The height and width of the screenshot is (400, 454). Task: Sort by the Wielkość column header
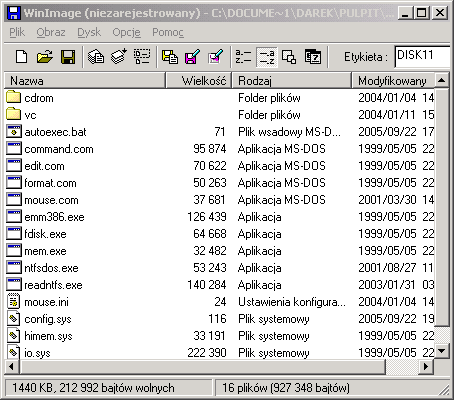pyautogui.click(x=199, y=81)
